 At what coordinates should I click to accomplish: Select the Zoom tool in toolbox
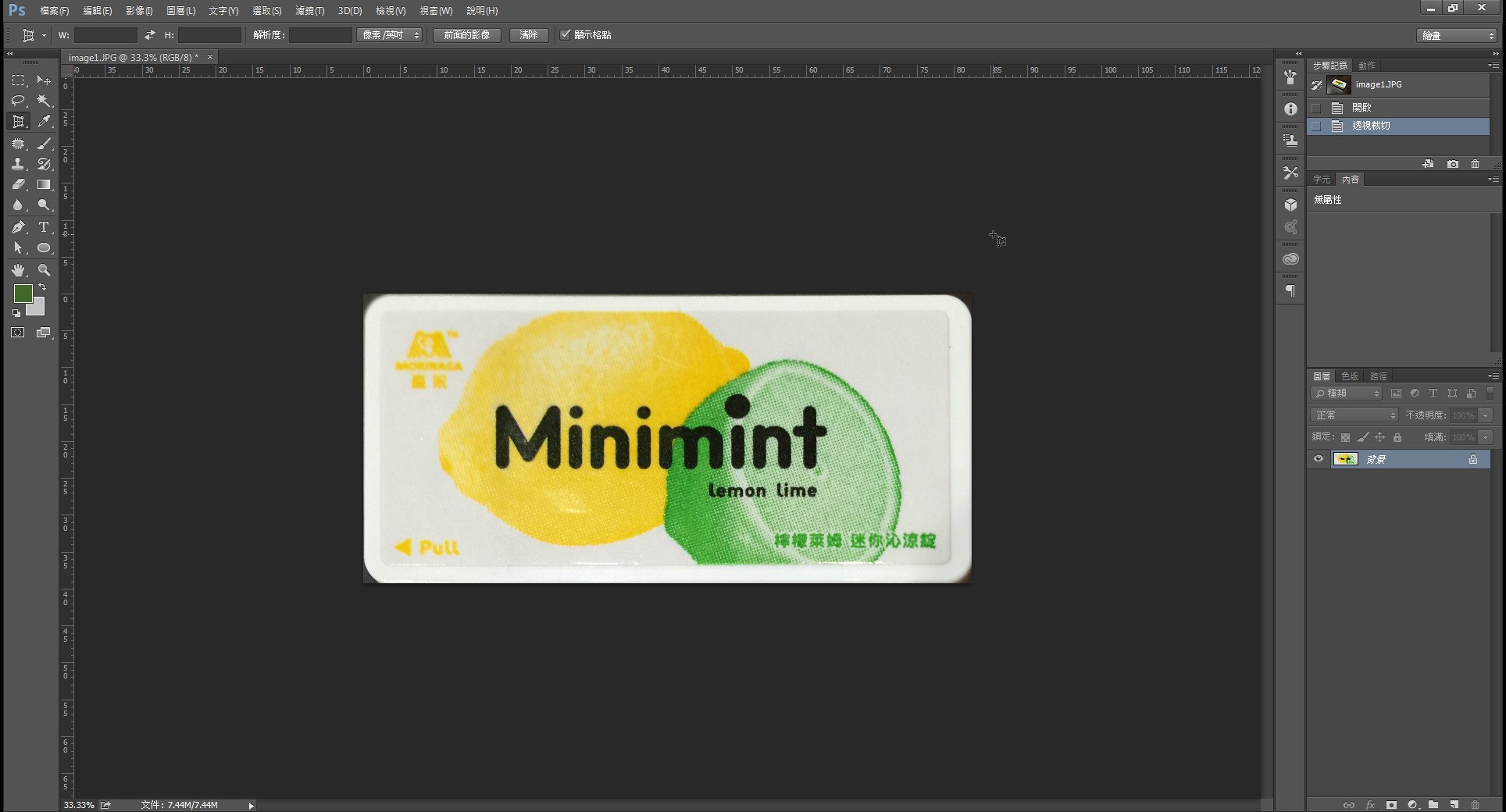[x=44, y=270]
